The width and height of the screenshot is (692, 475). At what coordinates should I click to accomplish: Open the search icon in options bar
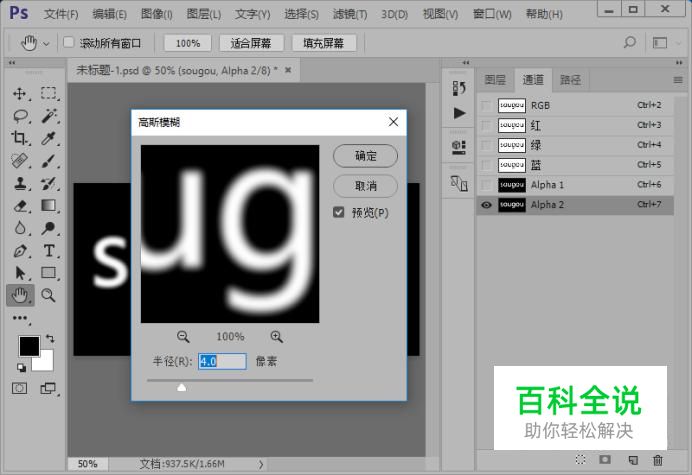coord(630,42)
